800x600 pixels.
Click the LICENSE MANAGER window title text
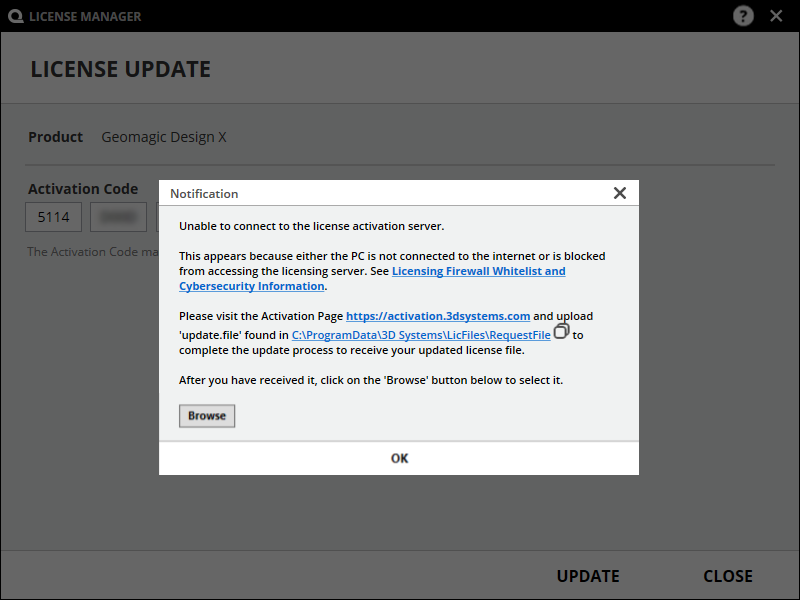85,16
